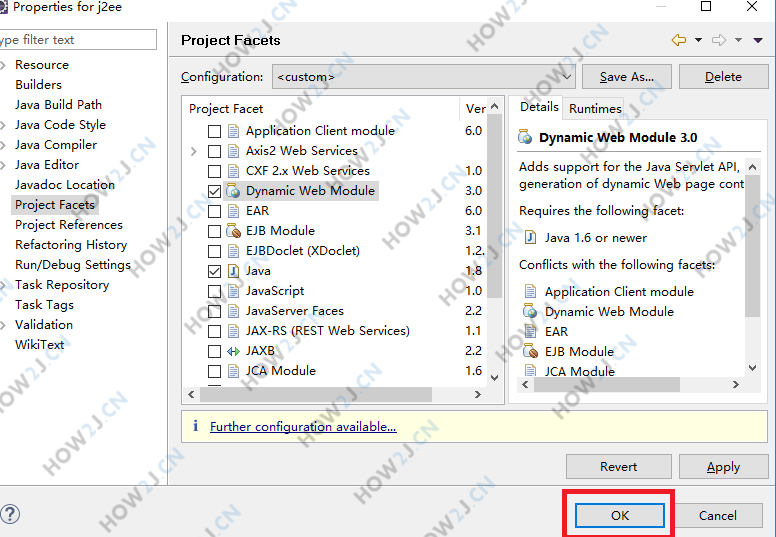Confirm with the OK button
The height and width of the screenshot is (537, 776).
[620, 515]
